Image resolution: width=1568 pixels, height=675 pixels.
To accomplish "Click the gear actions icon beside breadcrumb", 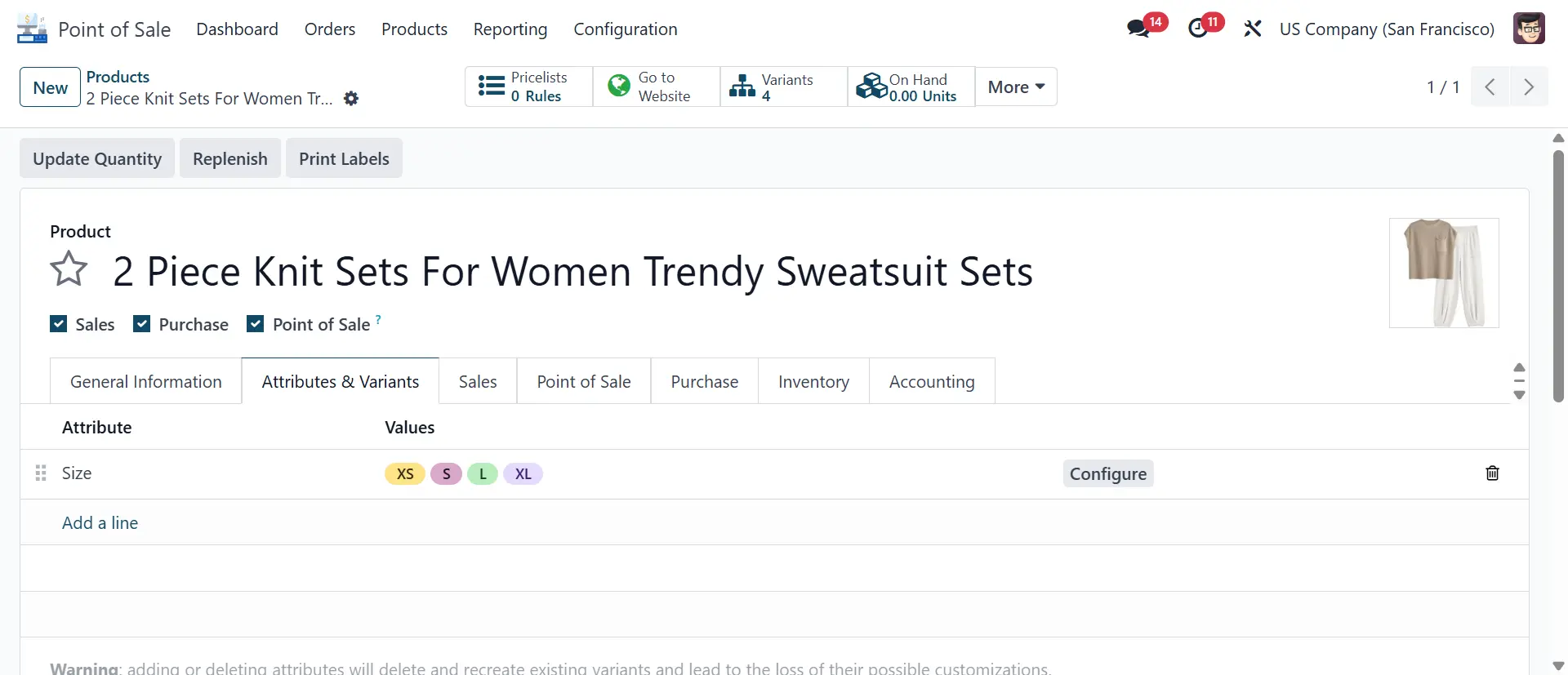I will point(351,99).
